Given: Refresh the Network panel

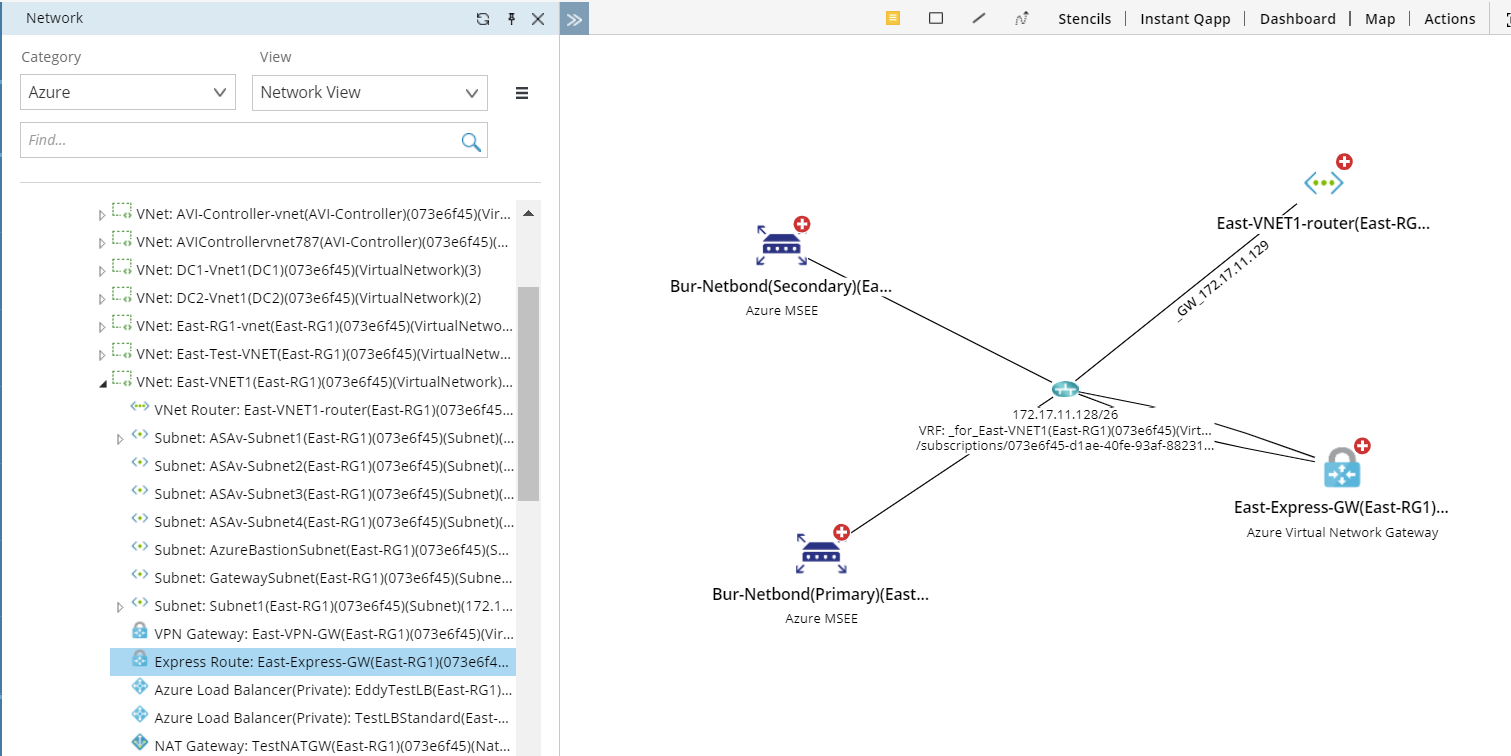Looking at the screenshot, I should click(483, 19).
